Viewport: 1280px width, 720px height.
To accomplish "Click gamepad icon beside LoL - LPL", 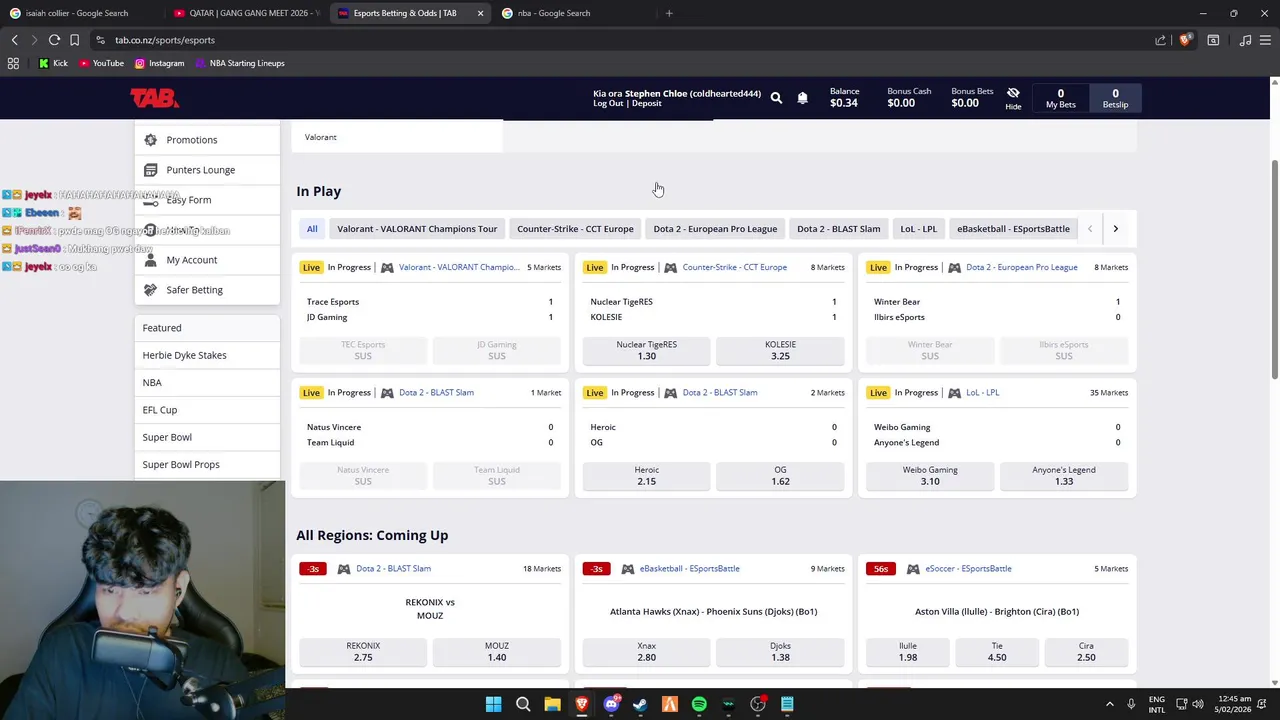I will point(954,392).
